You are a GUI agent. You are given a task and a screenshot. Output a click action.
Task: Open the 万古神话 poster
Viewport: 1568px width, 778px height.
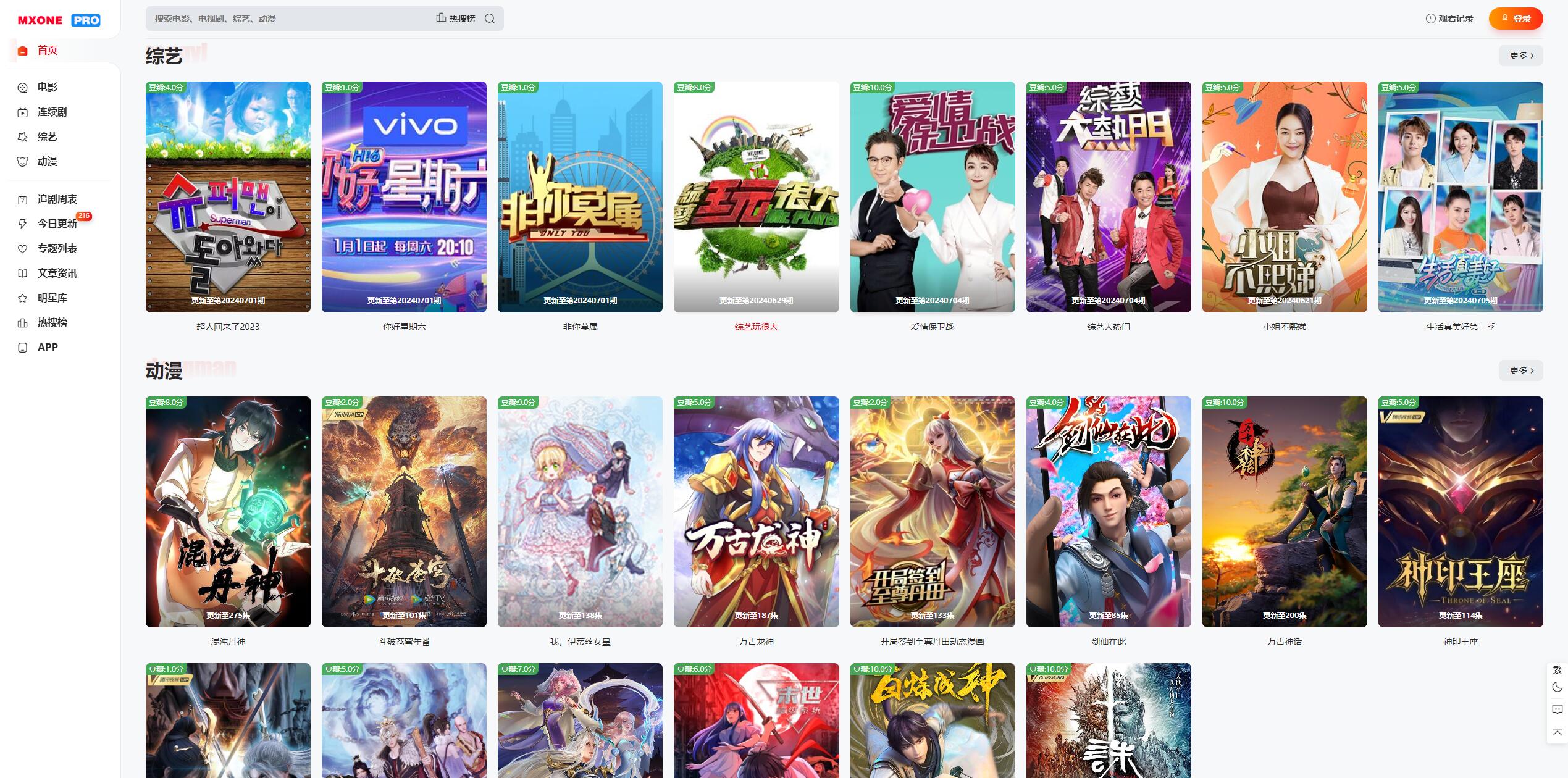(1285, 512)
